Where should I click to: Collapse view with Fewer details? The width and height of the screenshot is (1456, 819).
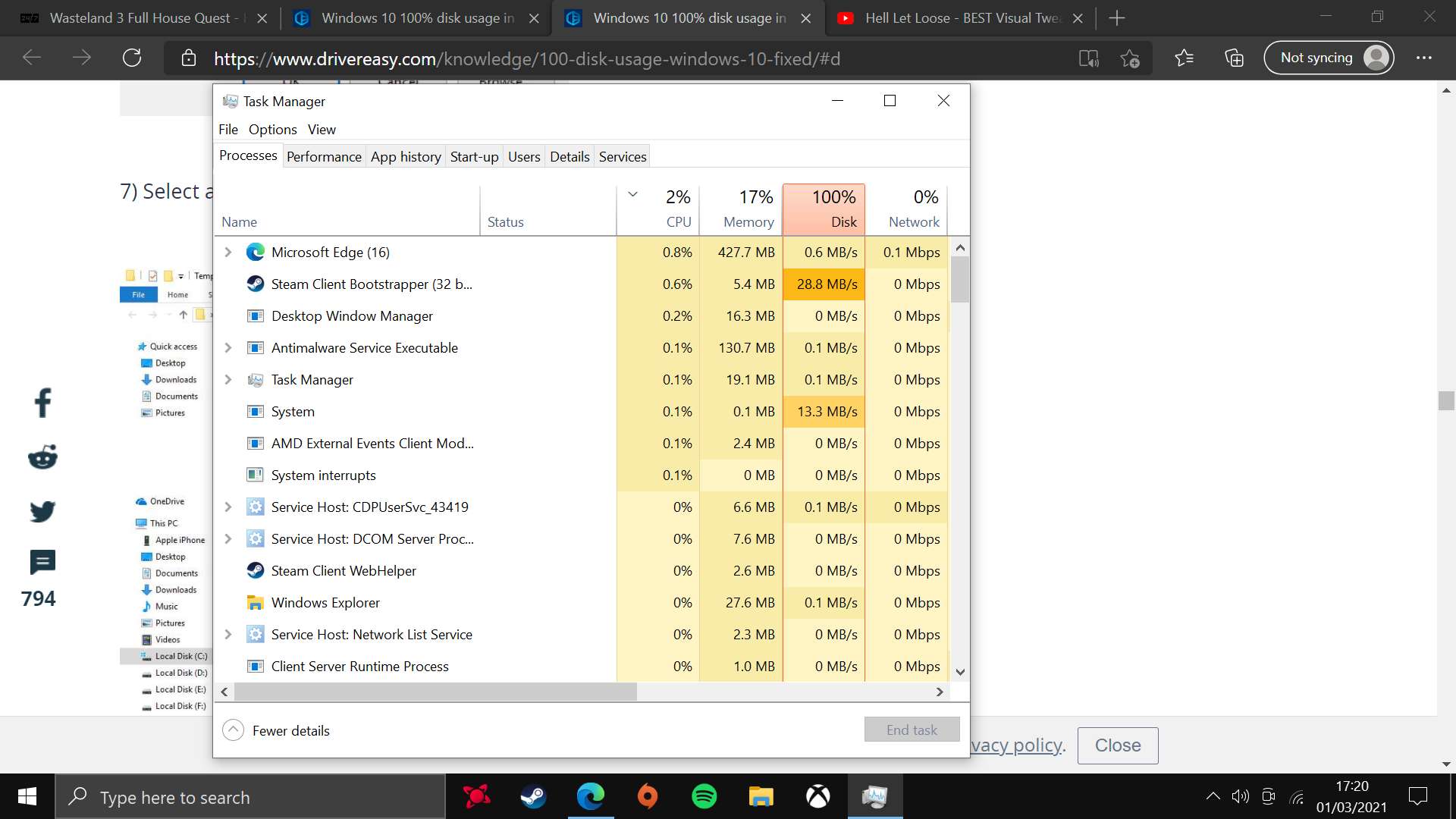click(x=276, y=730)
